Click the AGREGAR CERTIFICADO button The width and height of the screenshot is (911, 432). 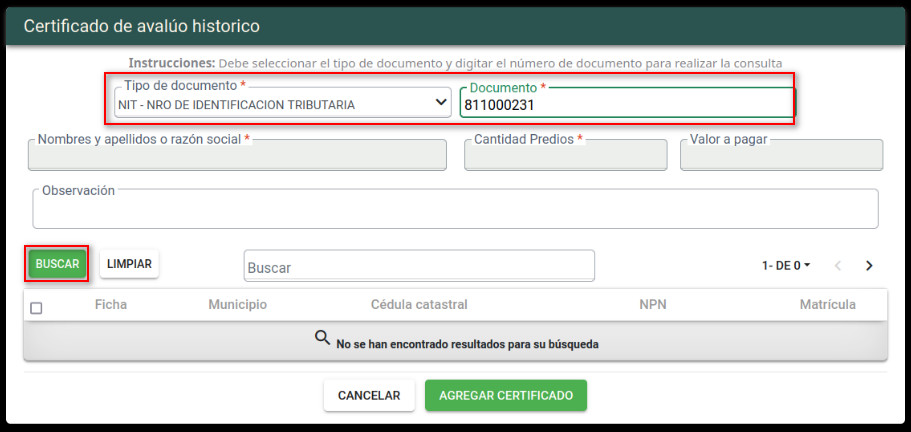[506, 395]
